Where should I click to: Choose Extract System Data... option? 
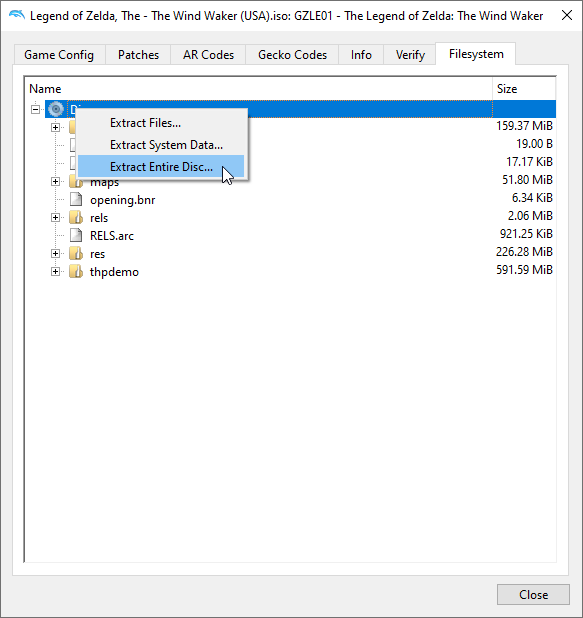tap(161, 145)
